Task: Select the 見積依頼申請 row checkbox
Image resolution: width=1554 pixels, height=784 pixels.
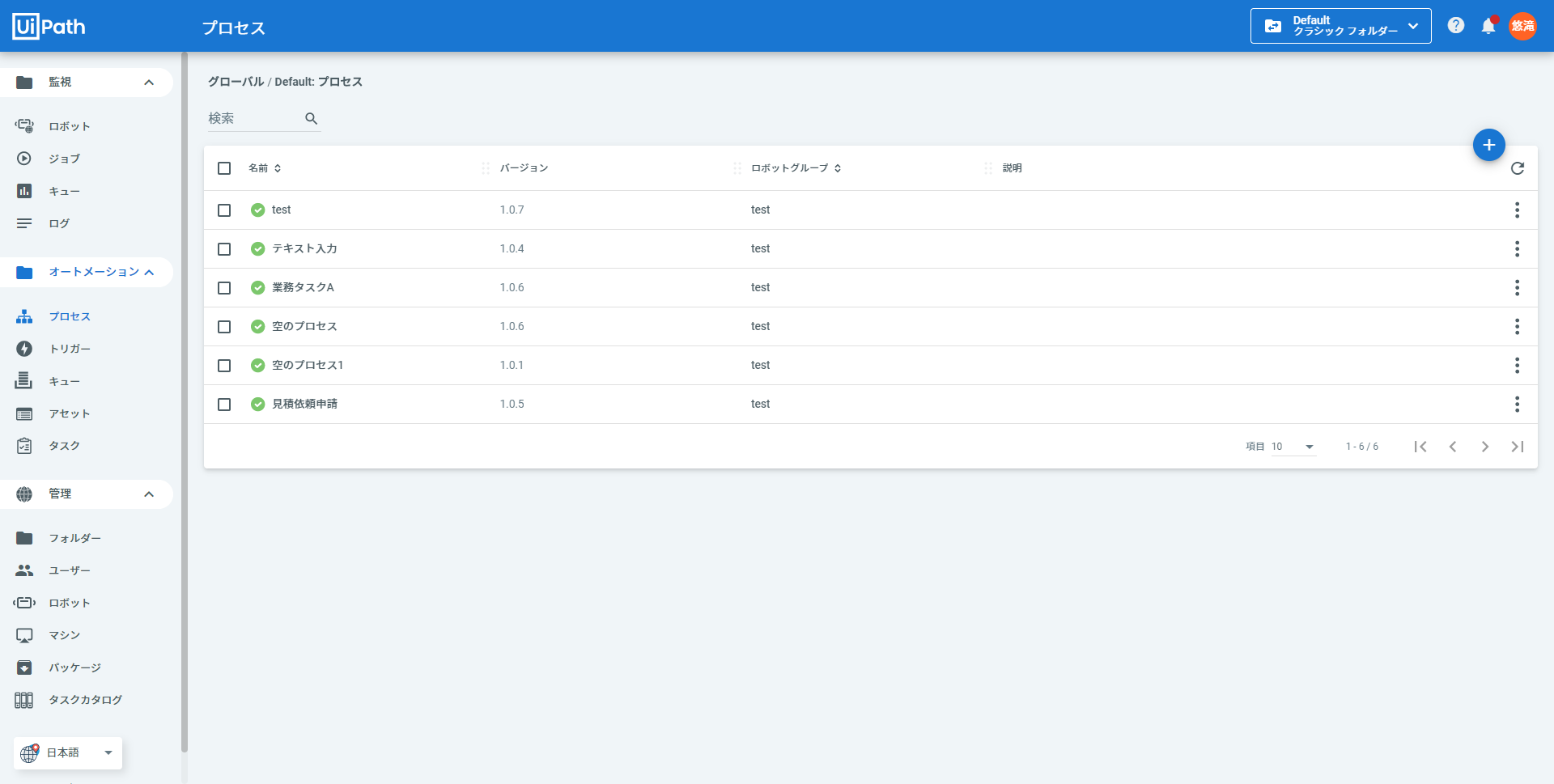Action: point(224,405)
